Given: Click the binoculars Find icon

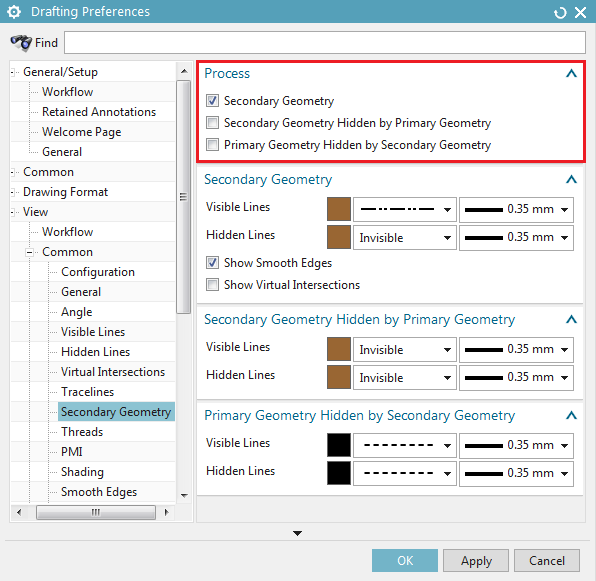Looking at the screenshot, I should point(21,43).
